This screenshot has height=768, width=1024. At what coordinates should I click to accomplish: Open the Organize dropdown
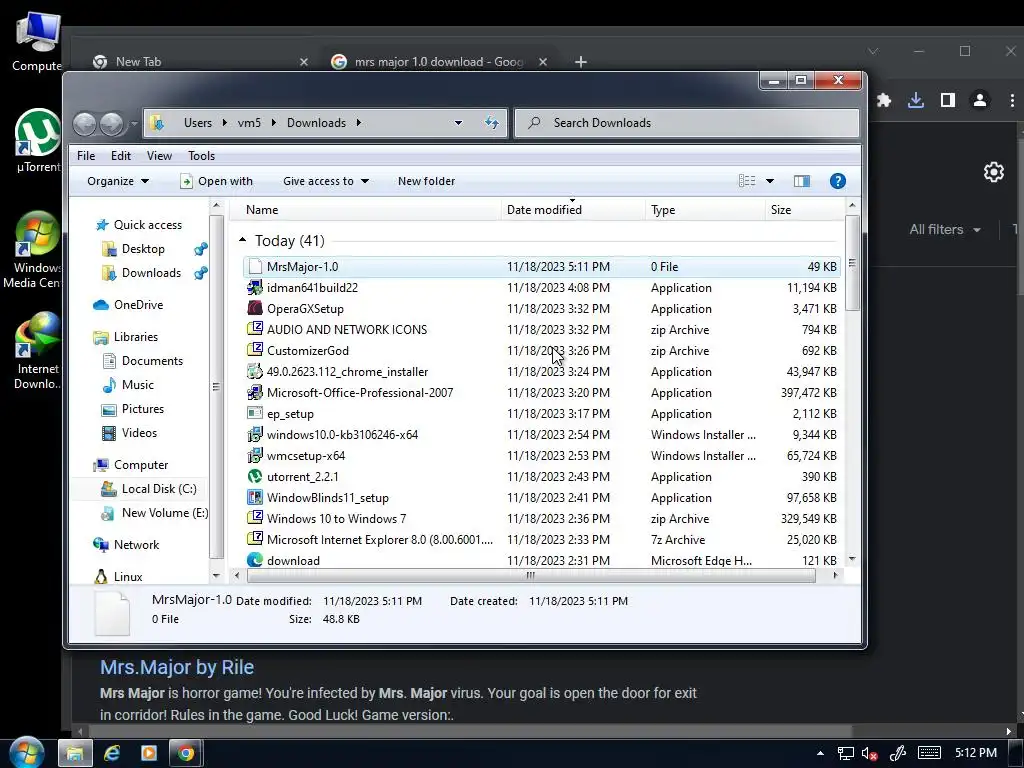pyautogui.click(x=118, y=181)
